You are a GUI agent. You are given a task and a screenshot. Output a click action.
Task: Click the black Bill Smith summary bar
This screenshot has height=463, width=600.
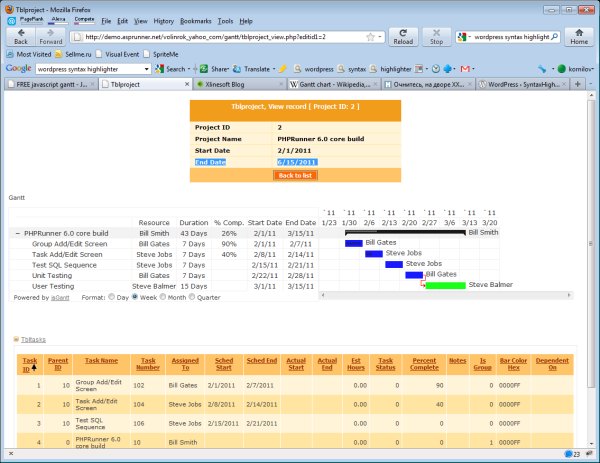pyautogui.click(x=405, y=232)
